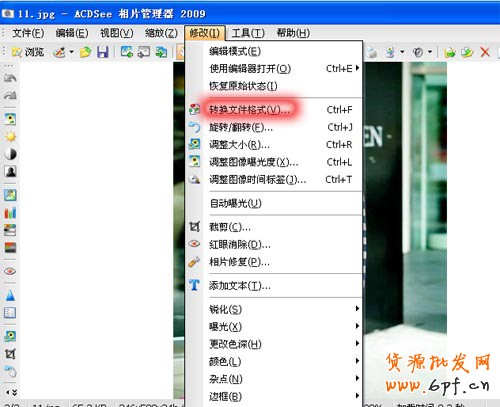
Task: Click the blue cone sharpen icon in sidebar
Action: (10, 295)
